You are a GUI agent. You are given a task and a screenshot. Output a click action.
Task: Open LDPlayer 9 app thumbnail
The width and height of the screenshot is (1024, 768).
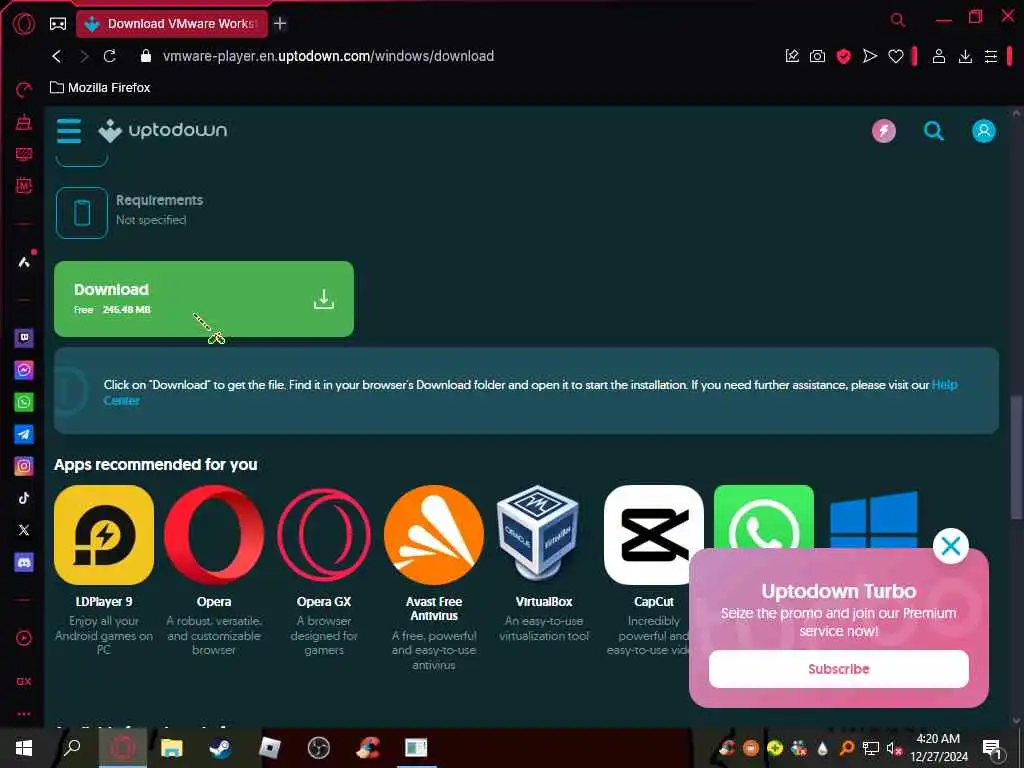click(x=104, y=535)
